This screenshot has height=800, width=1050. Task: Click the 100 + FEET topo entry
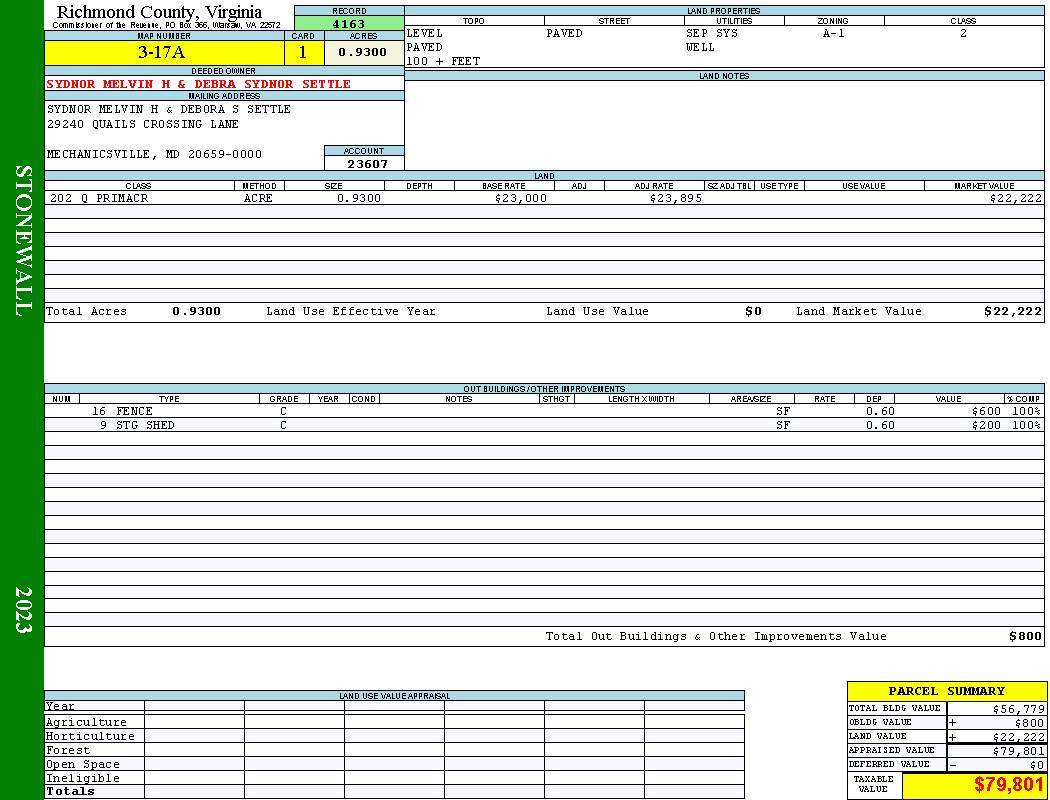(x=443, y=62)
